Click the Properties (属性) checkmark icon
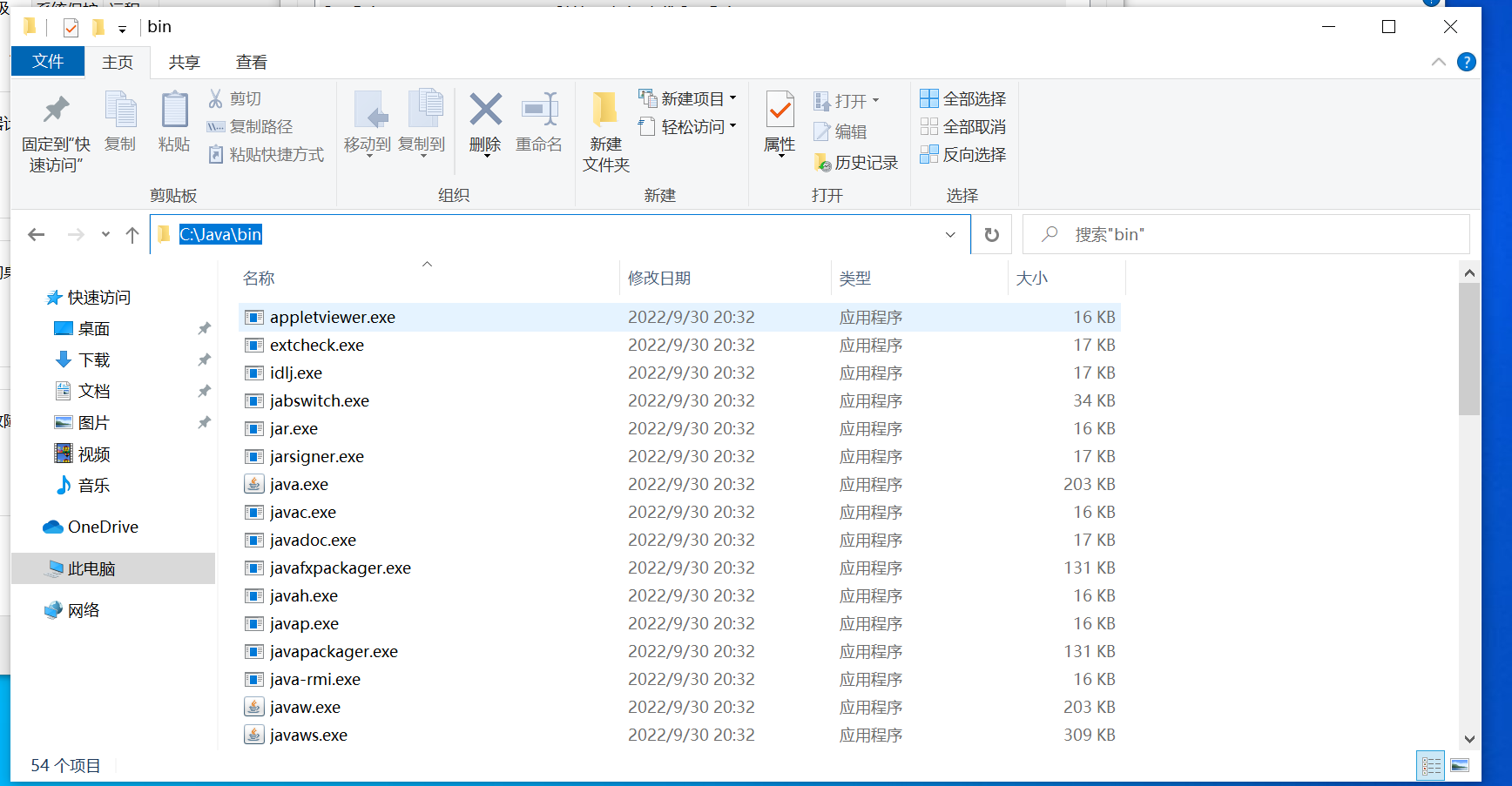1512x786 pixels. click(780, 110)
